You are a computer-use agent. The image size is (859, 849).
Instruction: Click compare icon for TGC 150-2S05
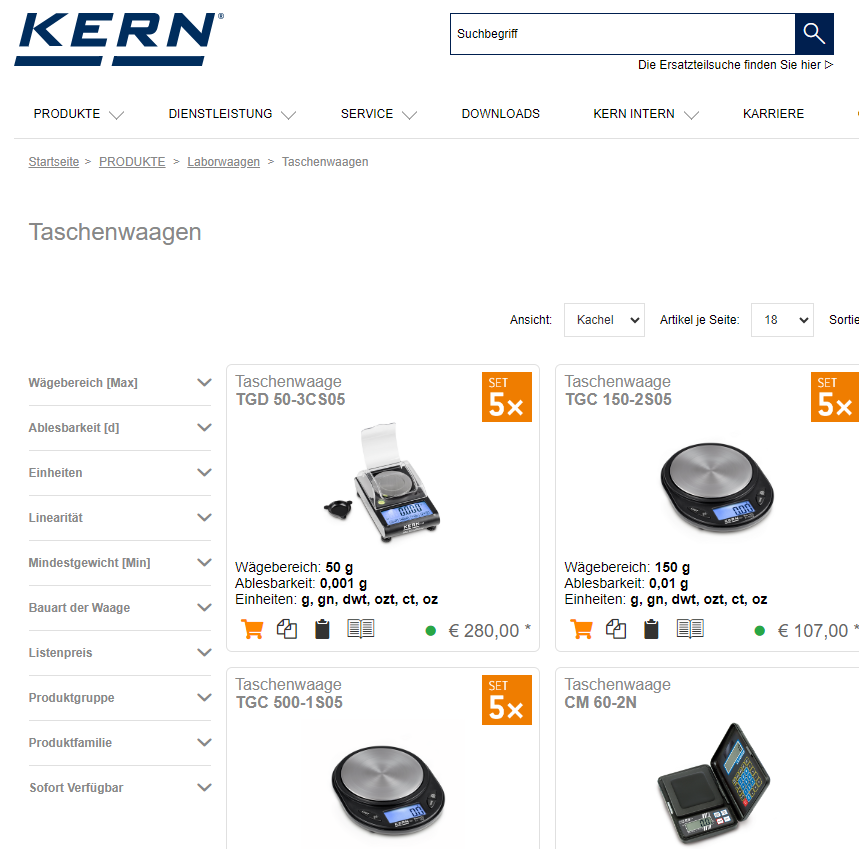[x=616, y=629]
